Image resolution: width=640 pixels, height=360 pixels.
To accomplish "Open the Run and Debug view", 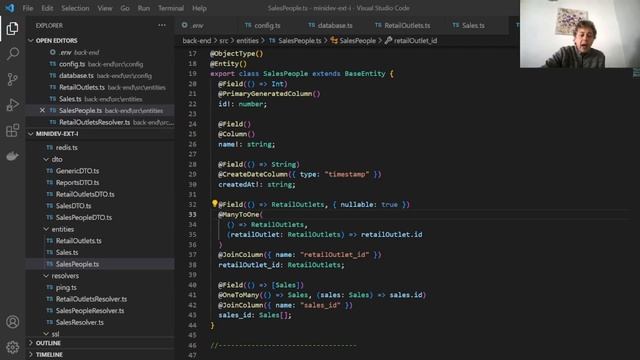I will coord(12,105).
